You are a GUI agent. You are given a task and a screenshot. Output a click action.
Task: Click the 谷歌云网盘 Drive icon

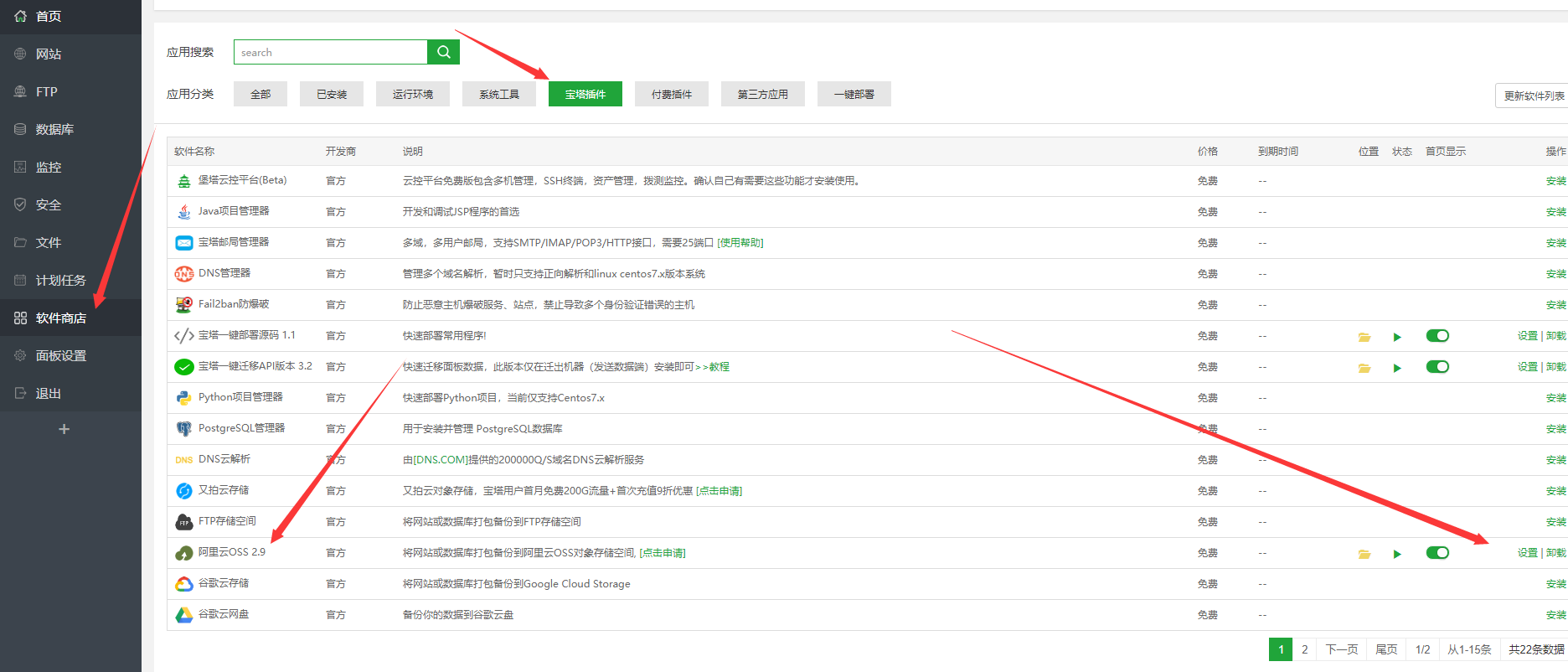183,615
